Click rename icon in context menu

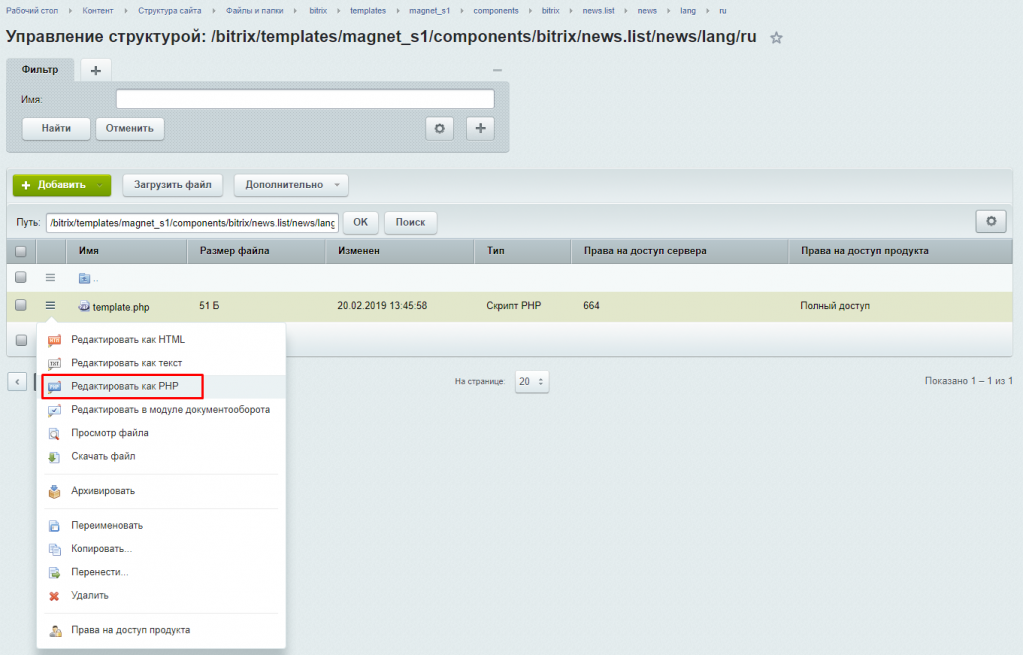(55, 526)
